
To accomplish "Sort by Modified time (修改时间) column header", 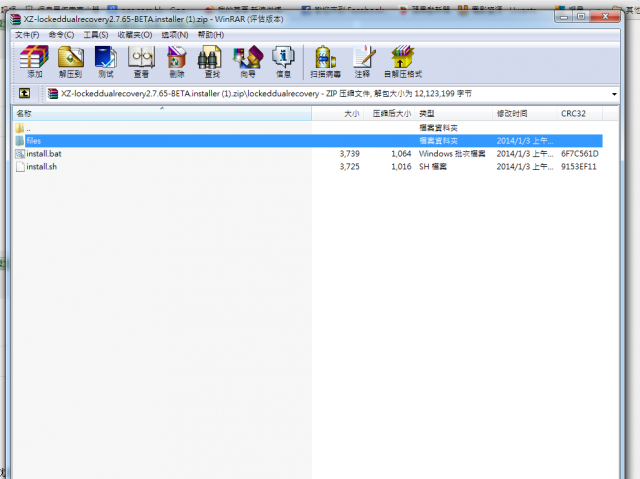I will tap(524, 113).
